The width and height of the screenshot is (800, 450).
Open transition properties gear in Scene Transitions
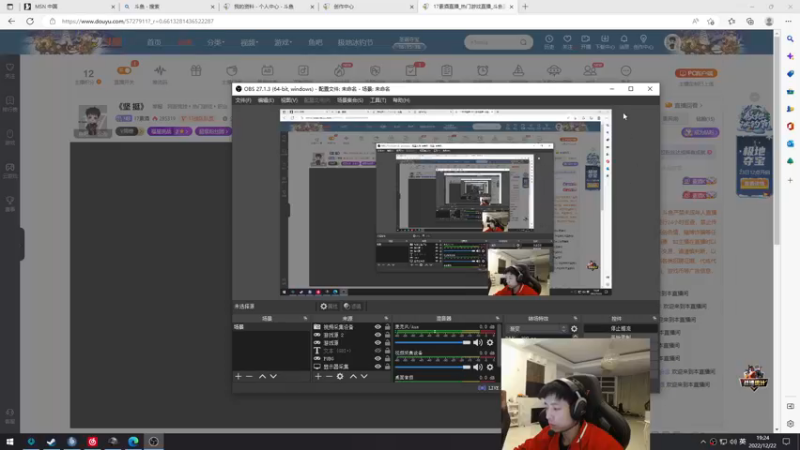click(574, 329)
